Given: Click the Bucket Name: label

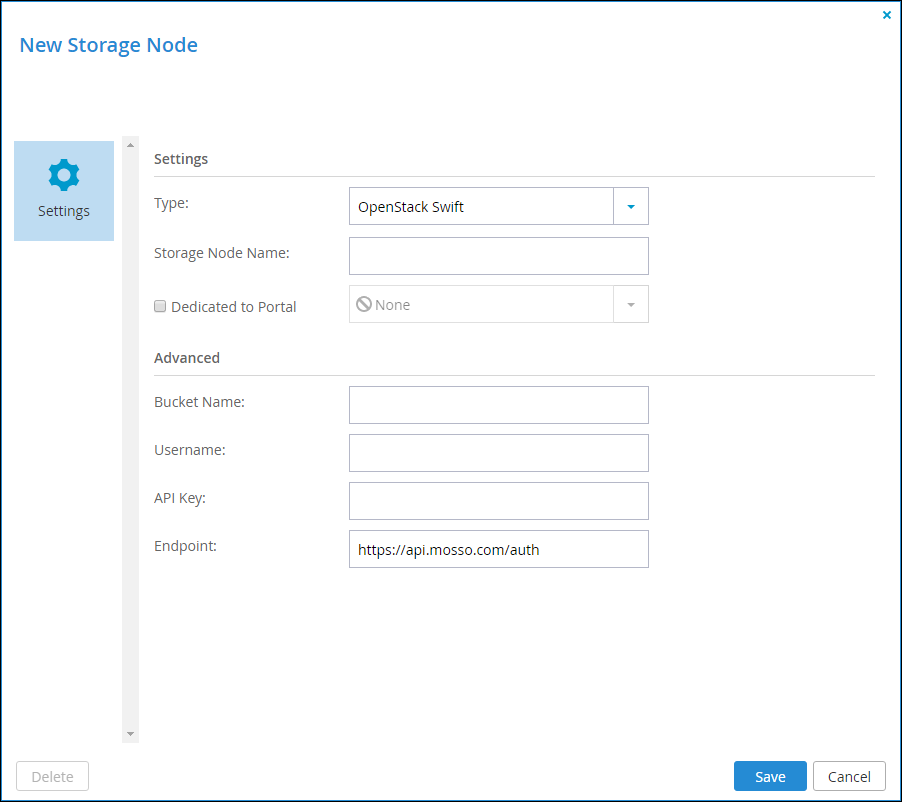Looking at the screenshot, I should (x=200, y=402).
